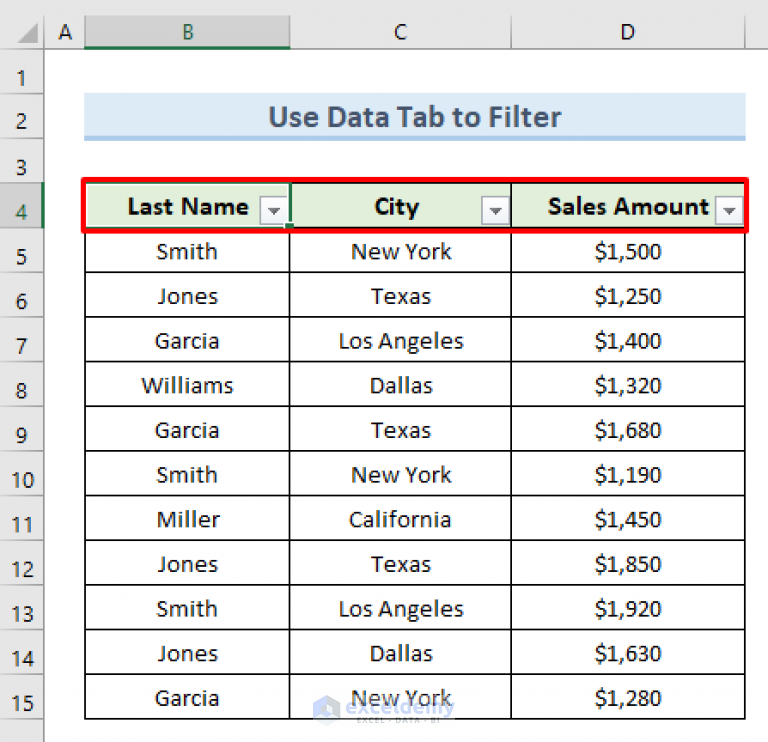Select the Williams cell

[x=187, y=385]
